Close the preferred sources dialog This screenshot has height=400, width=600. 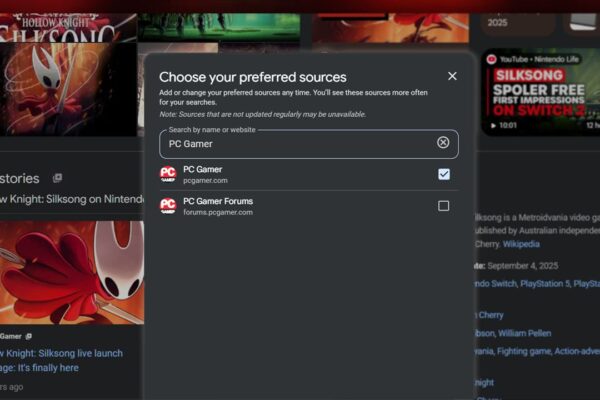(452, 76)
